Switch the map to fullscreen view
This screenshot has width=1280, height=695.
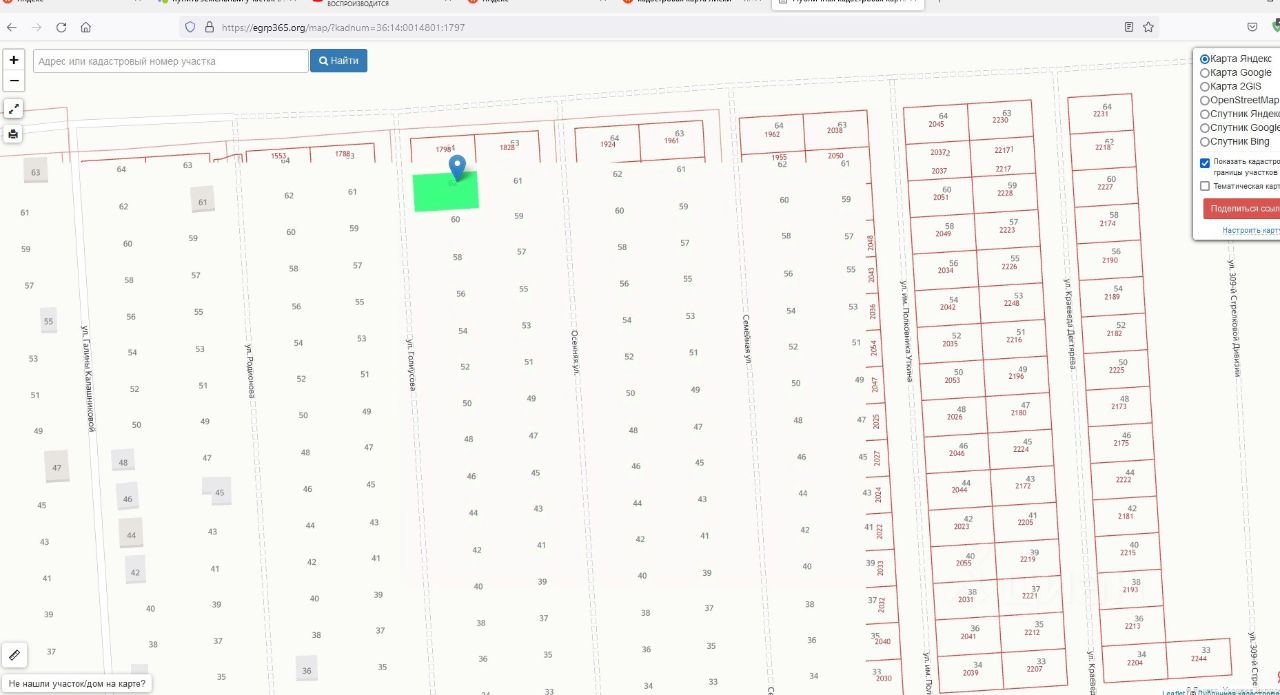pyautogui.click(x=14, y=108)
